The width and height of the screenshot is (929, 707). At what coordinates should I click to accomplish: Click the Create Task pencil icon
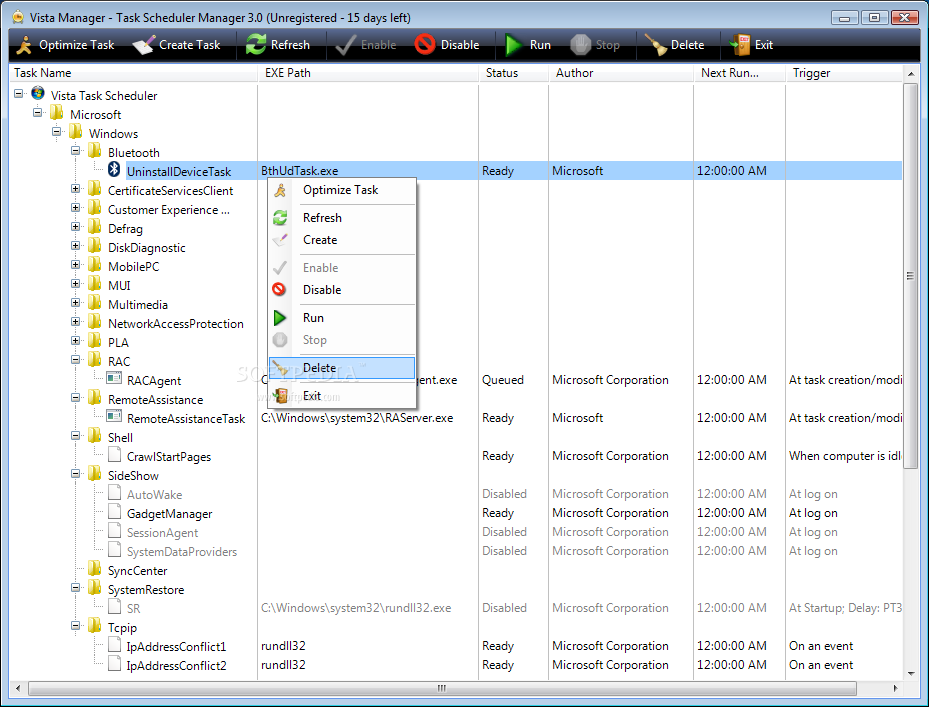point(143,45)
